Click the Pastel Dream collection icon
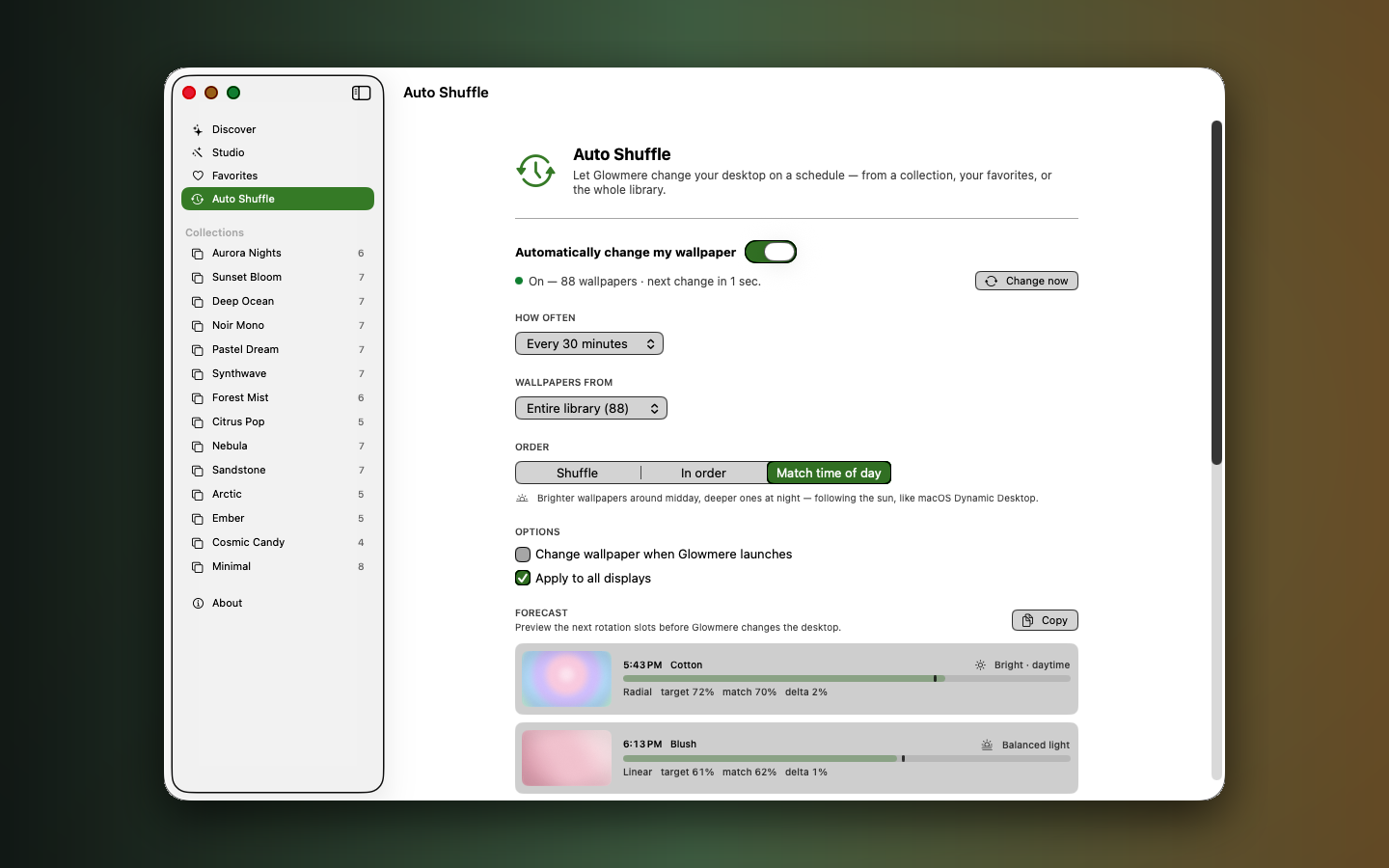The width and height of the screenshot is (1389, 868). point(198,350)
